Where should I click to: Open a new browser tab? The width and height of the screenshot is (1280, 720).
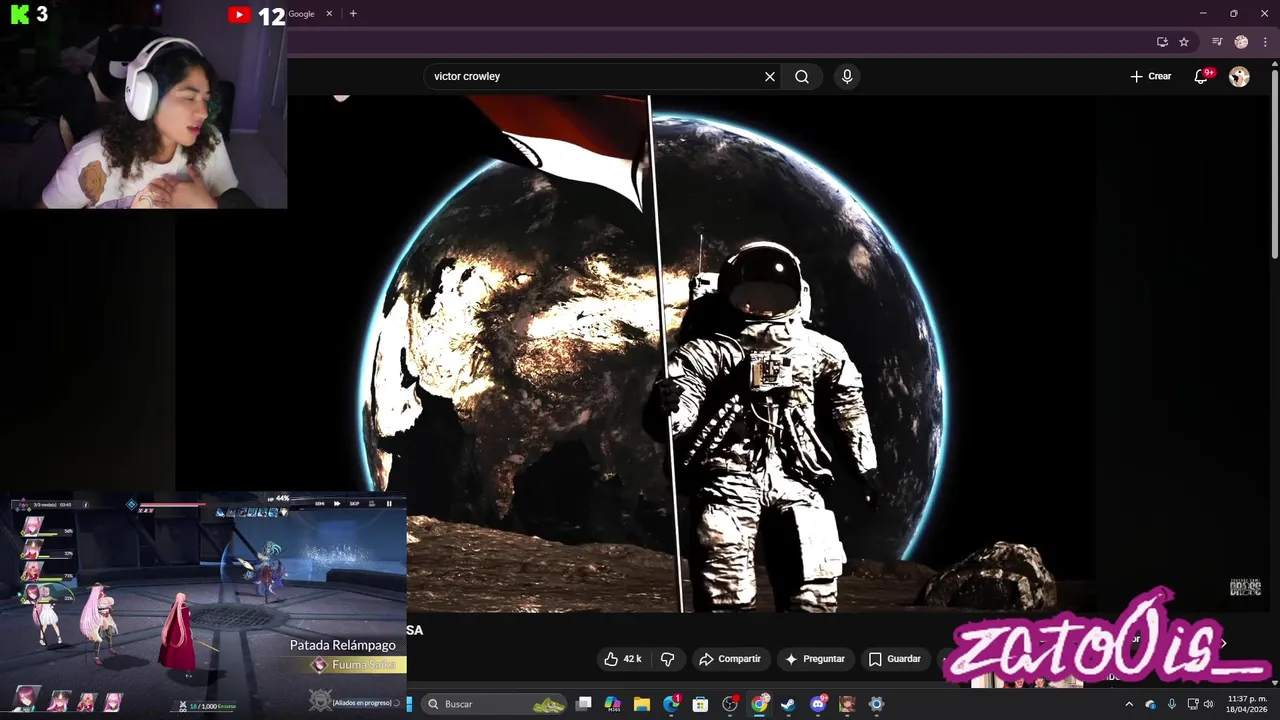[x=353, y=14]
